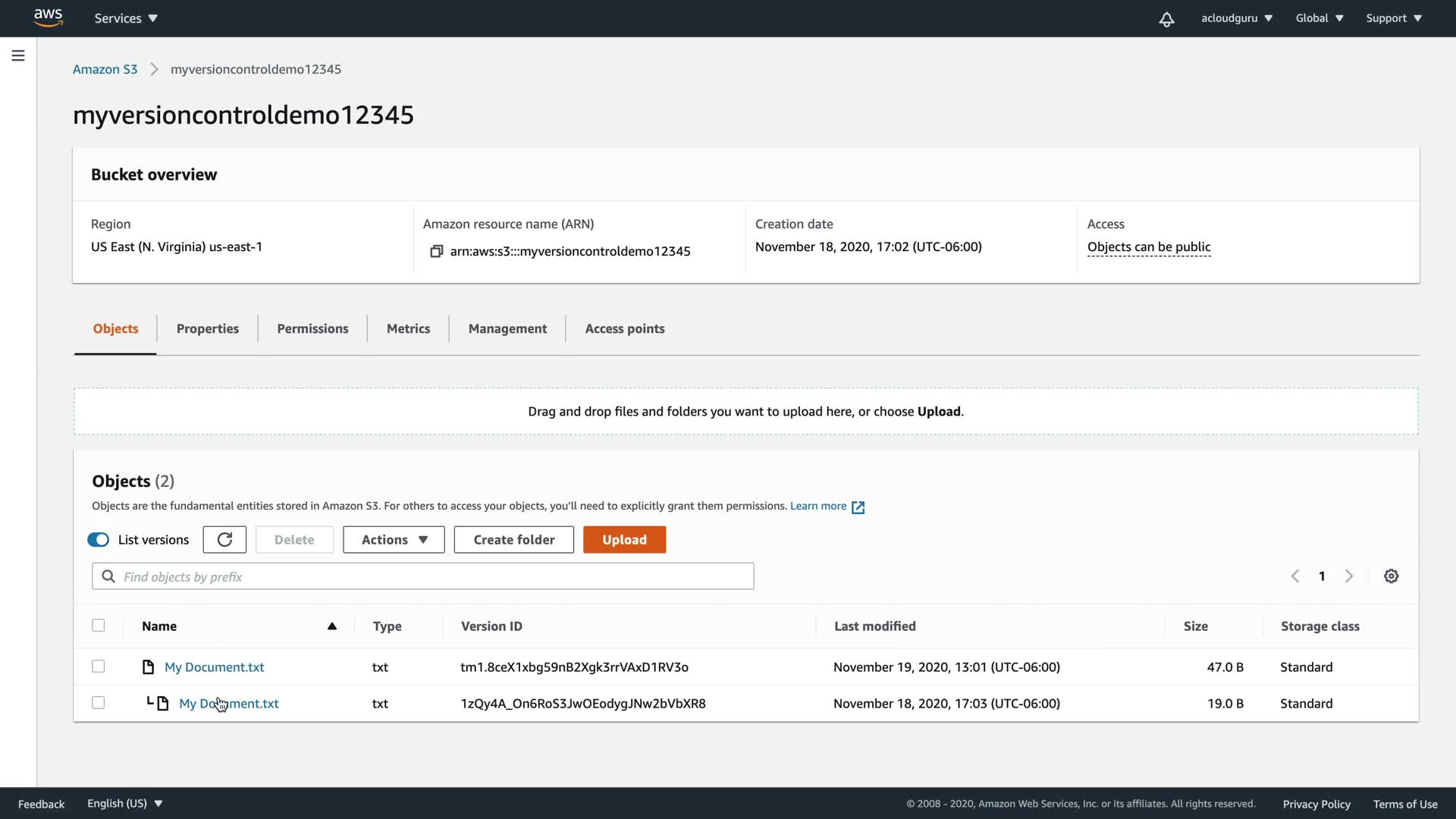Click the refresh objects button
The image size is (1456, 819).
click(224, 539)
